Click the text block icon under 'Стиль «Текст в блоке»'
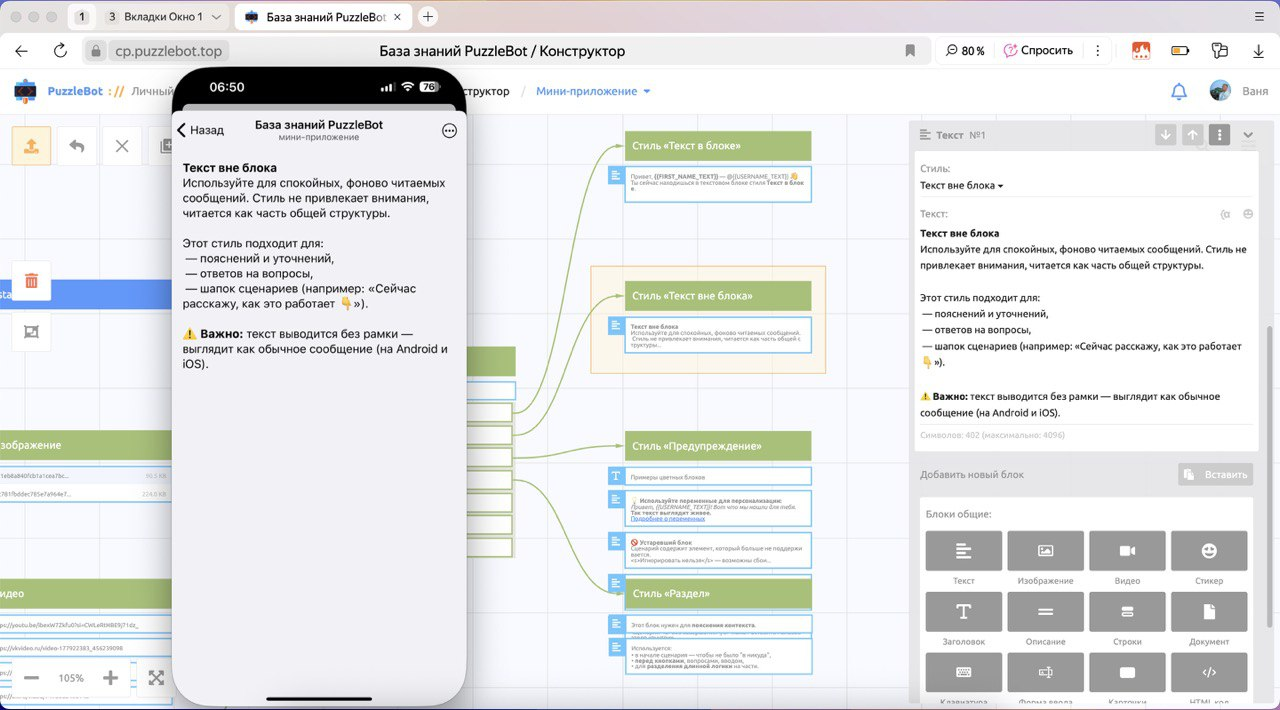 coord(617,177)
